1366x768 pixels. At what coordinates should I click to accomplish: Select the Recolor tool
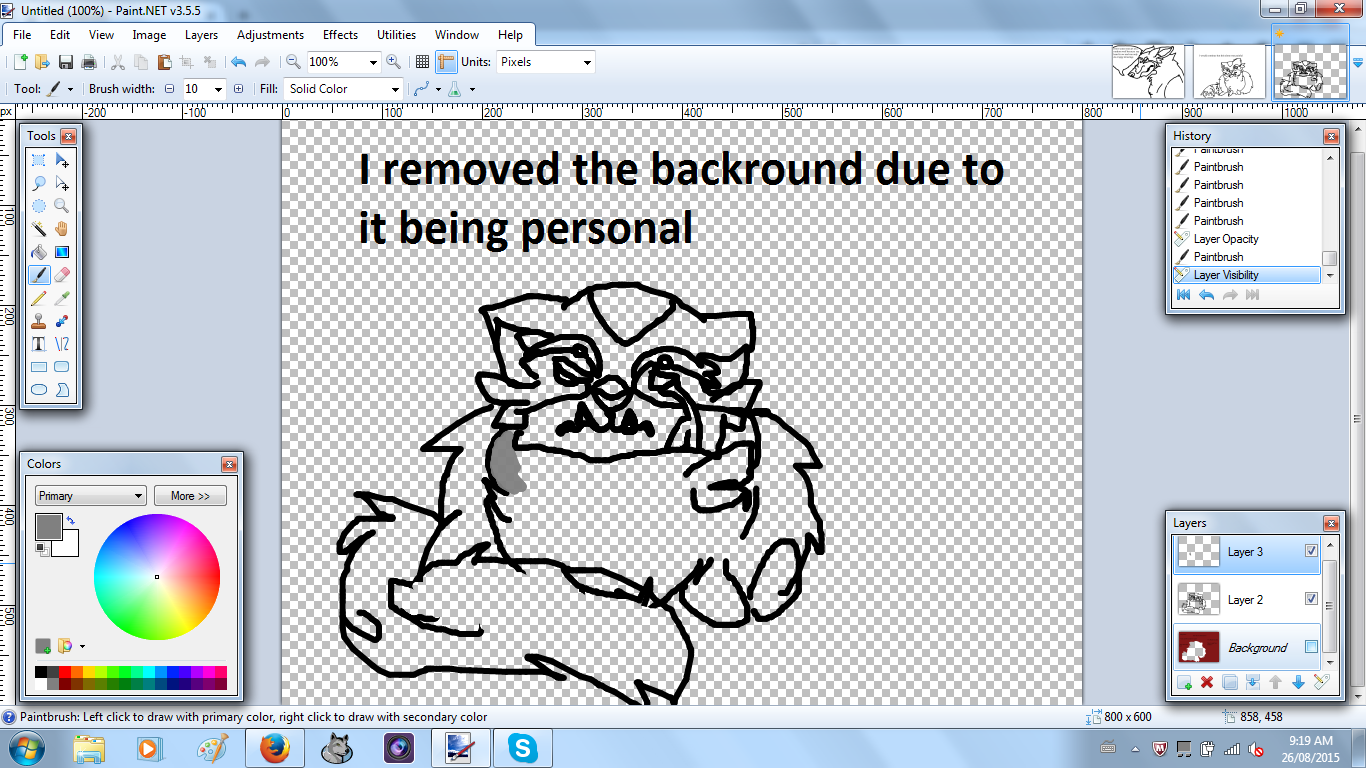click(x=62, y=321)
